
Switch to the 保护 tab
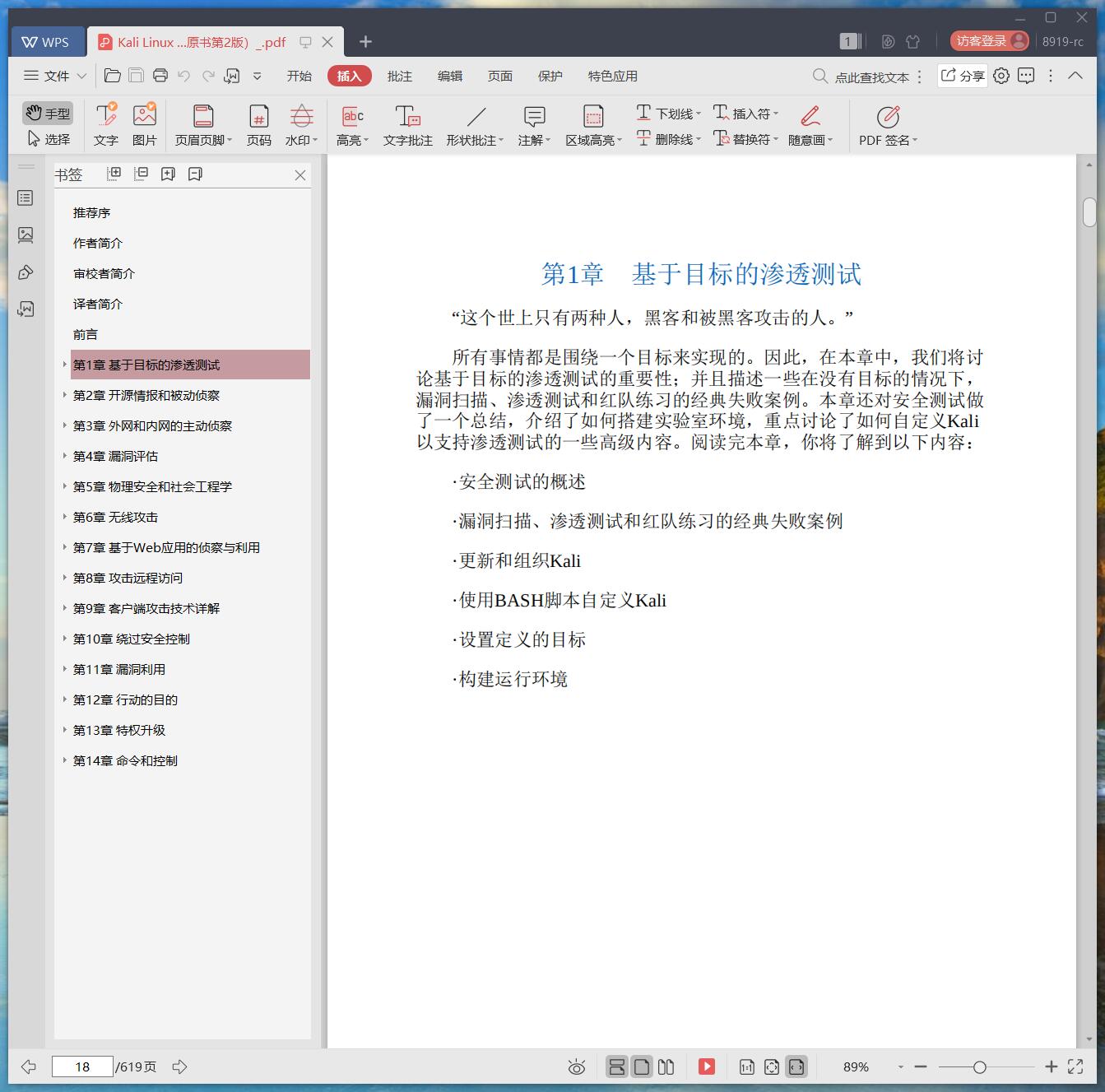coord(550,76)
